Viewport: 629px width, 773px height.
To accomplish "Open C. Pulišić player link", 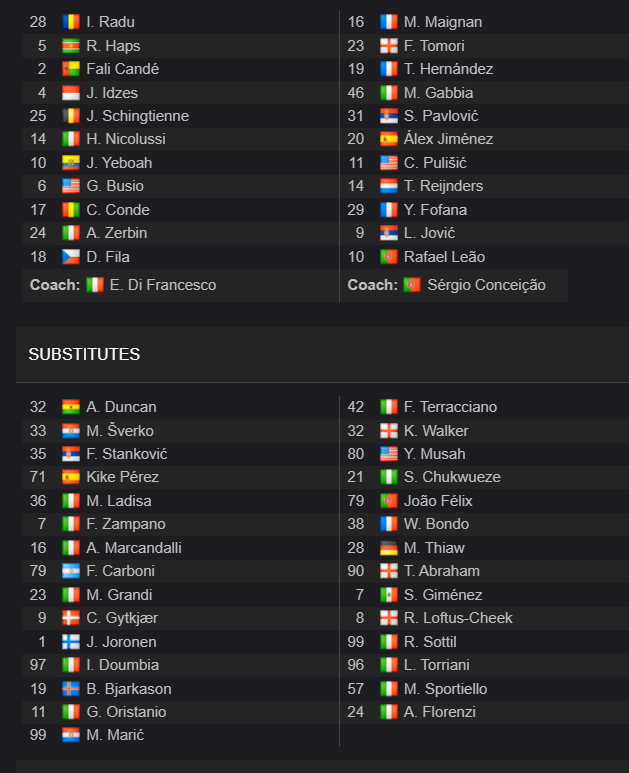I will [435, 163].
